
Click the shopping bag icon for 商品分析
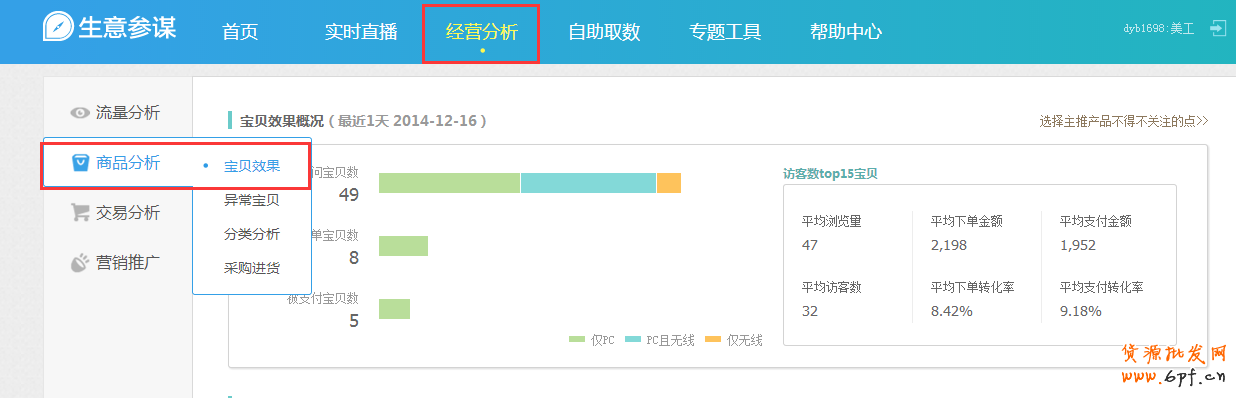pyautogui.click(x=81, y=163)
